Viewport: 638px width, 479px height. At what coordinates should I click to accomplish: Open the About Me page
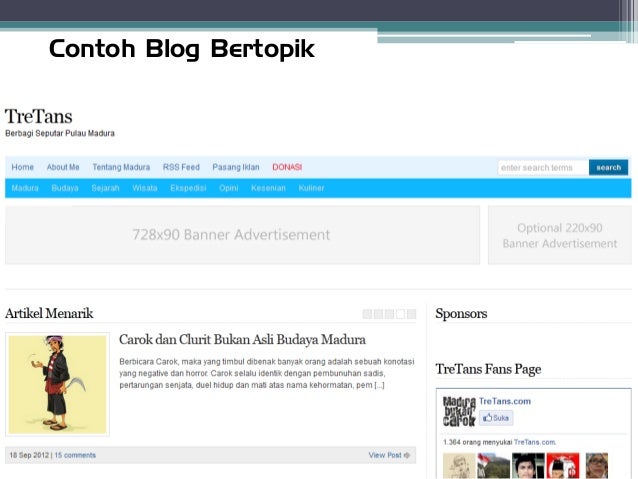click(x=63, y=167)
